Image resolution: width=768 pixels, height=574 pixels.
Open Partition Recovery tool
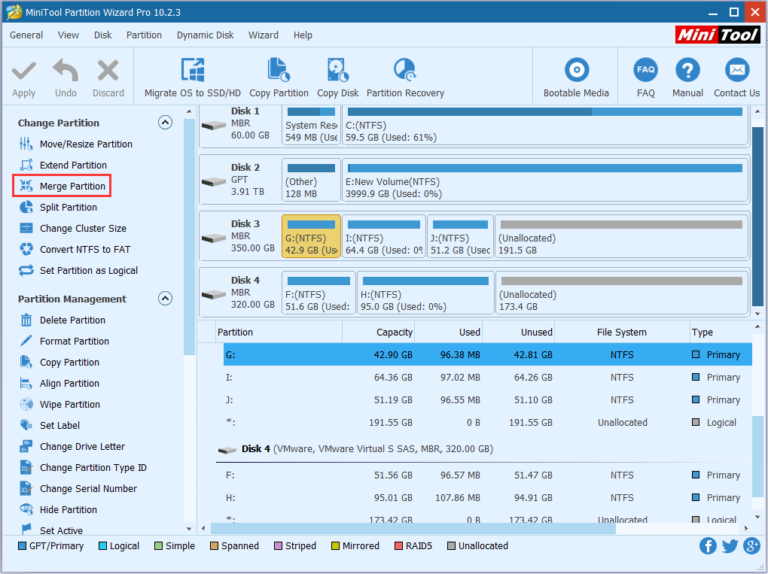tap(405, 70)
